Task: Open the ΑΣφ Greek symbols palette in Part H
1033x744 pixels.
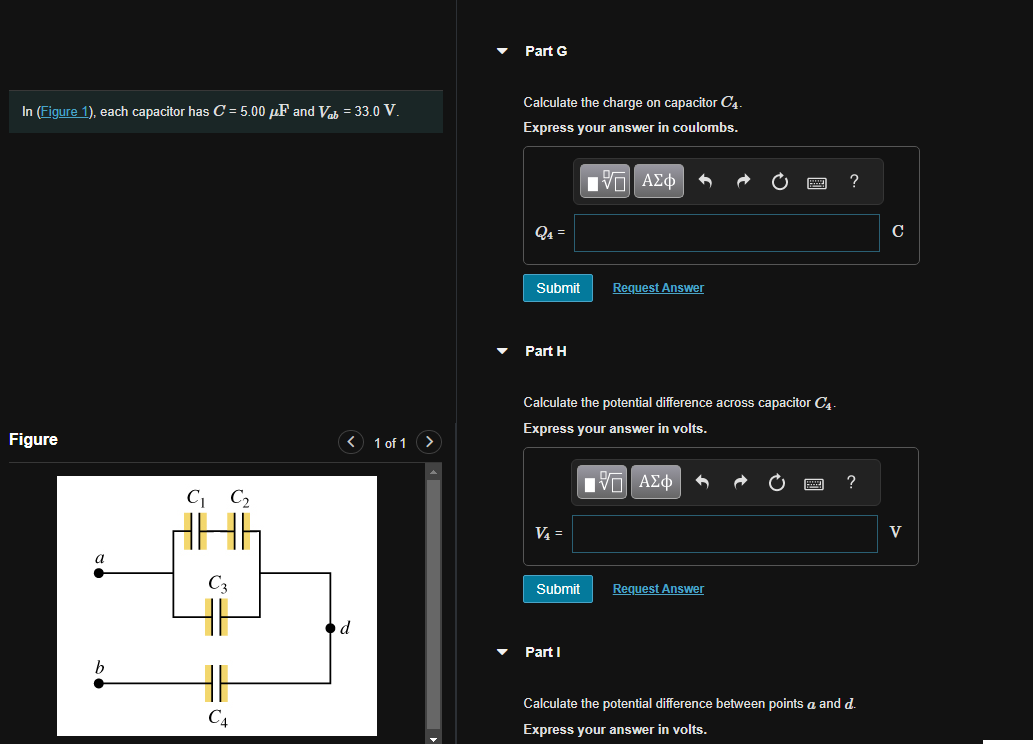Action: [655, 482]
